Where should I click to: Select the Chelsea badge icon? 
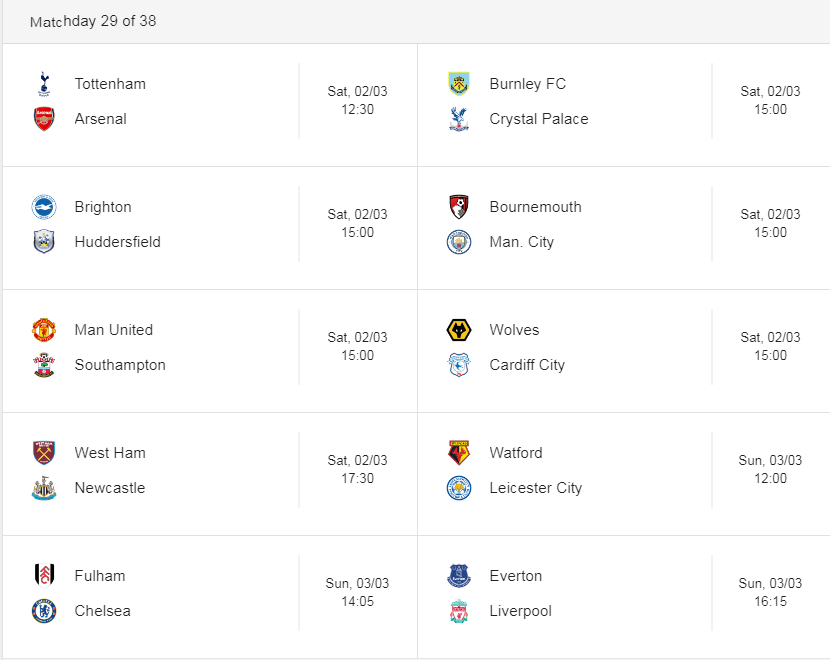tap(44, 611)
